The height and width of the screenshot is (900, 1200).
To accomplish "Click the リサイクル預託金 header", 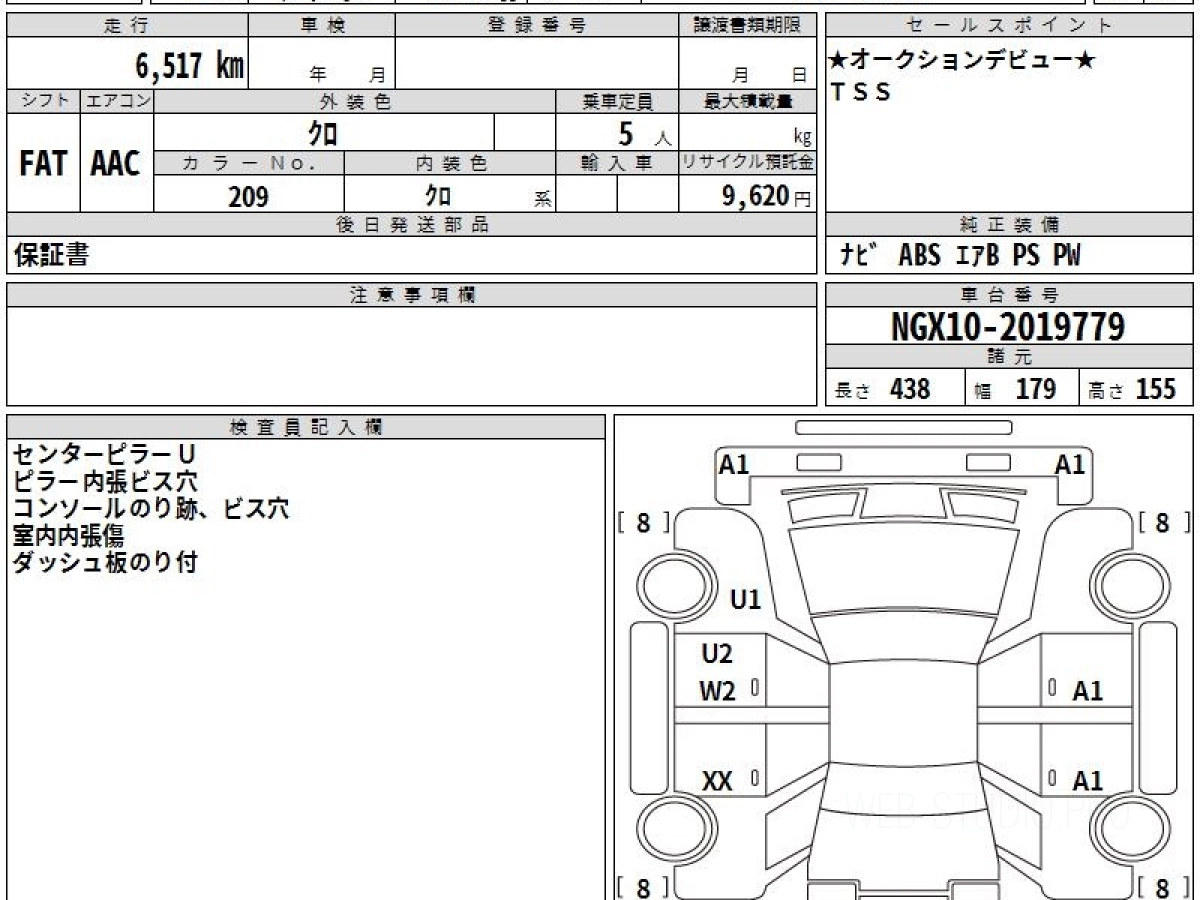I will [x=747, y=163].
